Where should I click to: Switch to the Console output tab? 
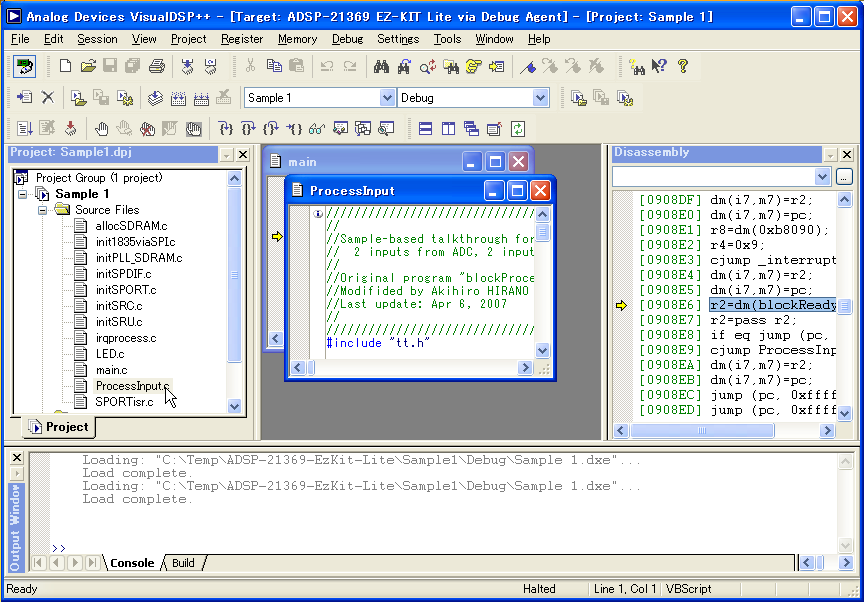pos(132,563)
